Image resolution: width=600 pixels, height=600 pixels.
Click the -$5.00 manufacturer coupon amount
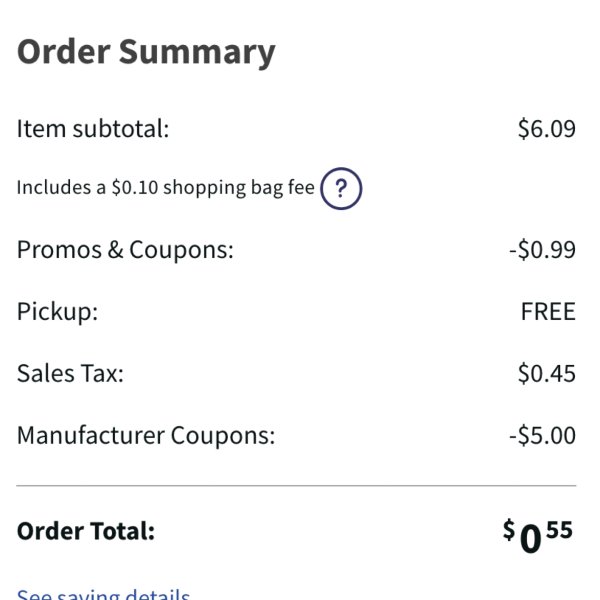pos(542,435)
